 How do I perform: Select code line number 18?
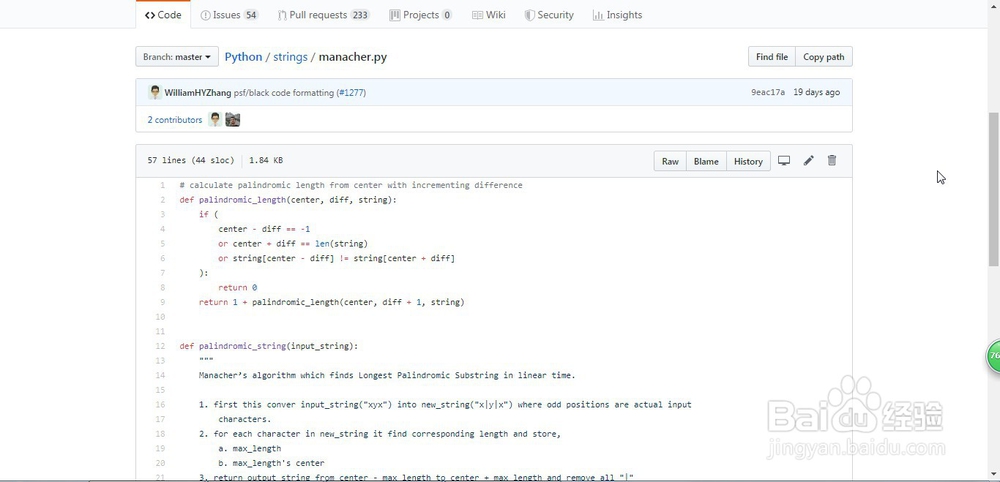click(x=161, y=434)
